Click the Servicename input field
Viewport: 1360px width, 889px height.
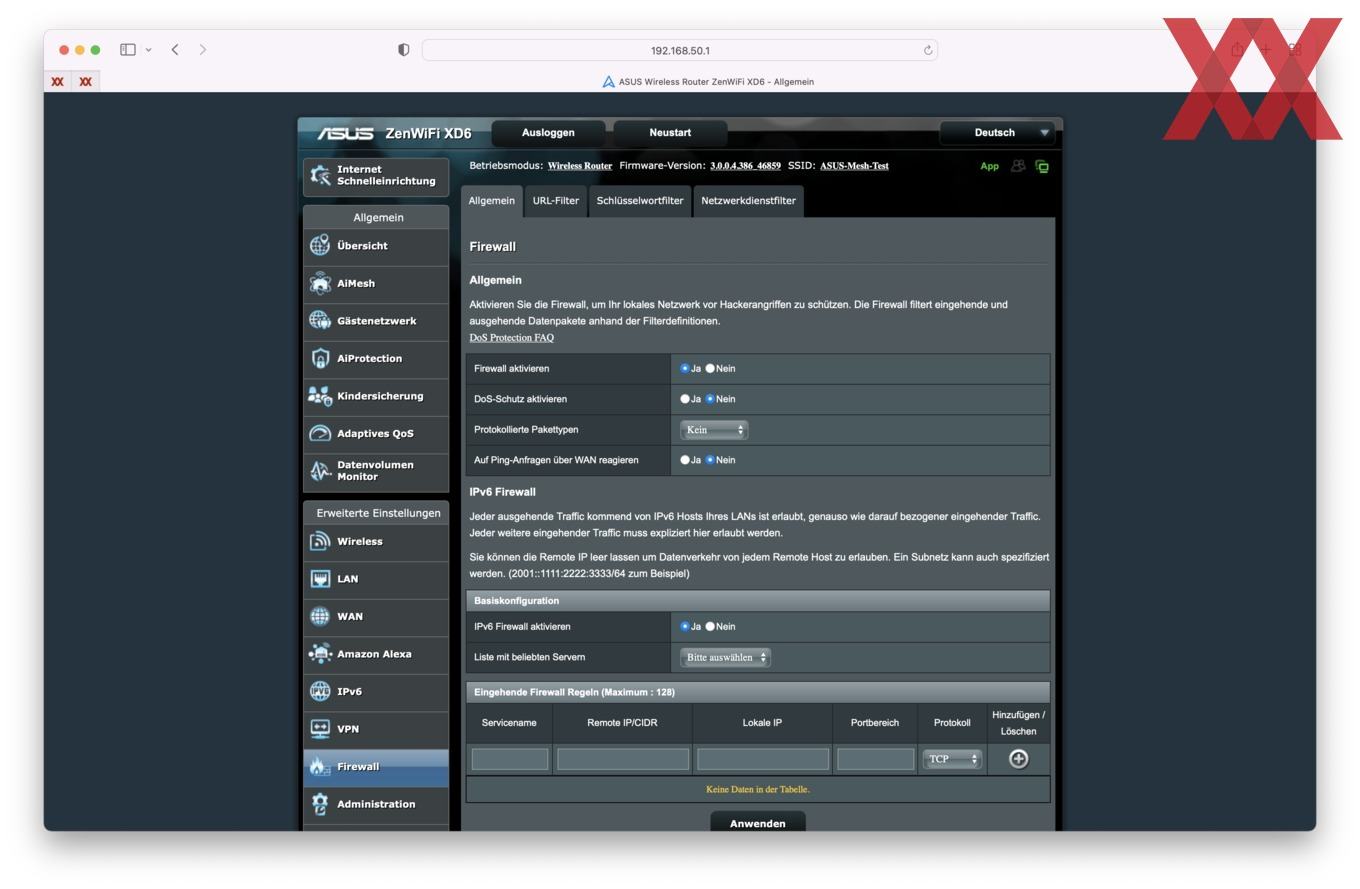click(x=510, y=759)
